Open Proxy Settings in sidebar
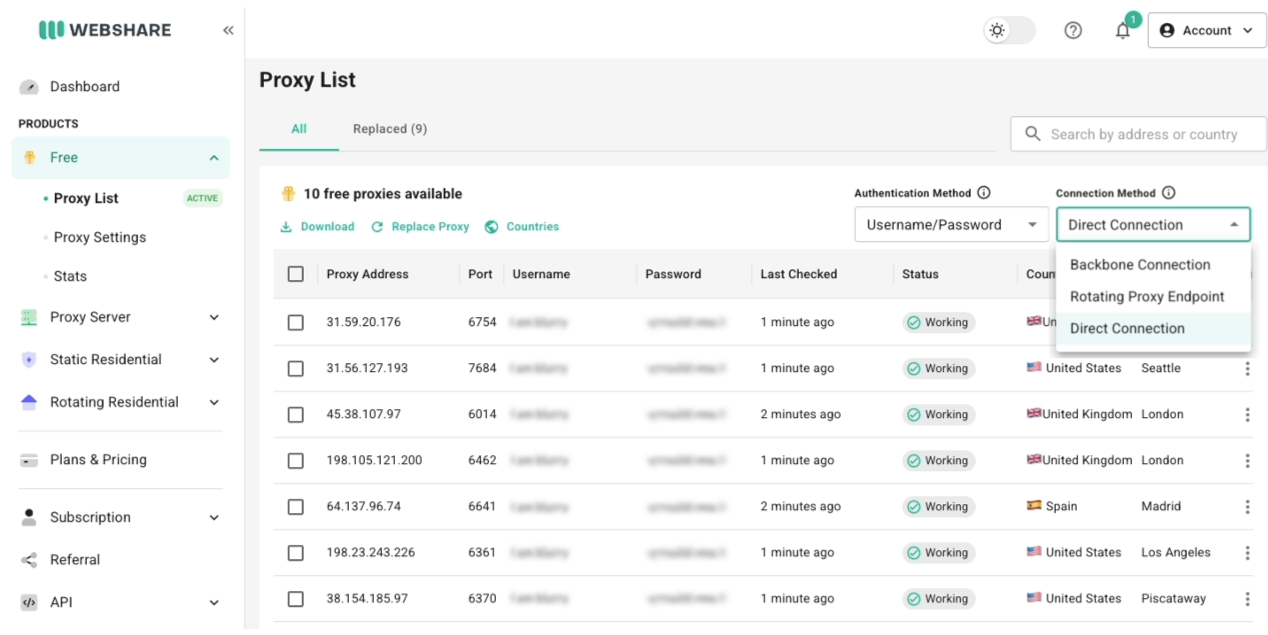This screenshot has width=1268, height=635. click(100, 237)
